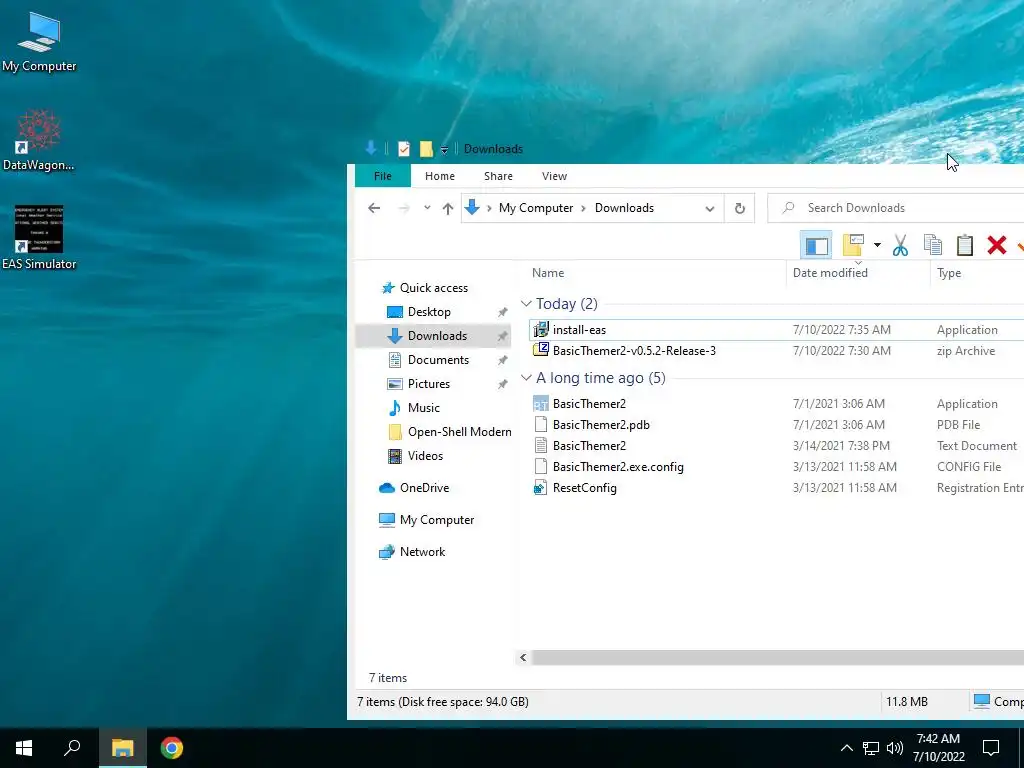The width and height of the screenshot is (1024, 768).
Task: Switch to the Home ribbon tab
Action: [440, 176]
